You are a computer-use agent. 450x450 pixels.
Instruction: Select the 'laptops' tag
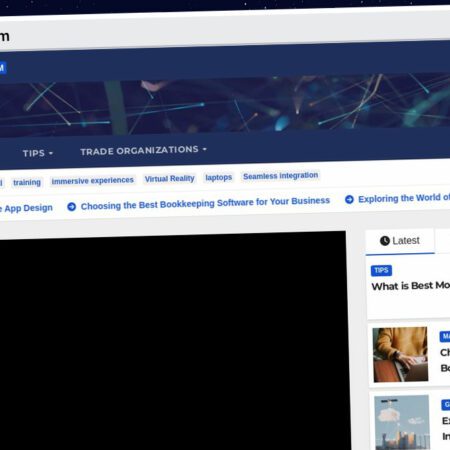(218, 177)
